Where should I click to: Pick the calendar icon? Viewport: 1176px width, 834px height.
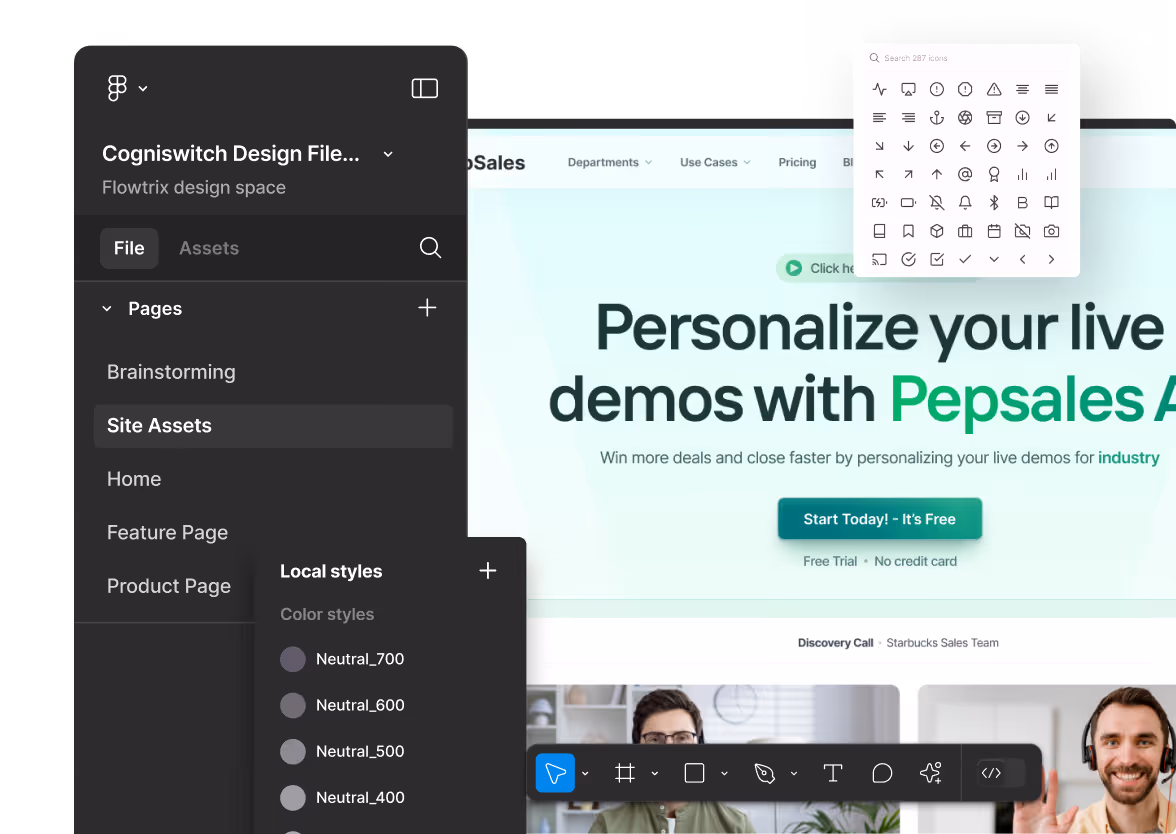coord(994,231)
